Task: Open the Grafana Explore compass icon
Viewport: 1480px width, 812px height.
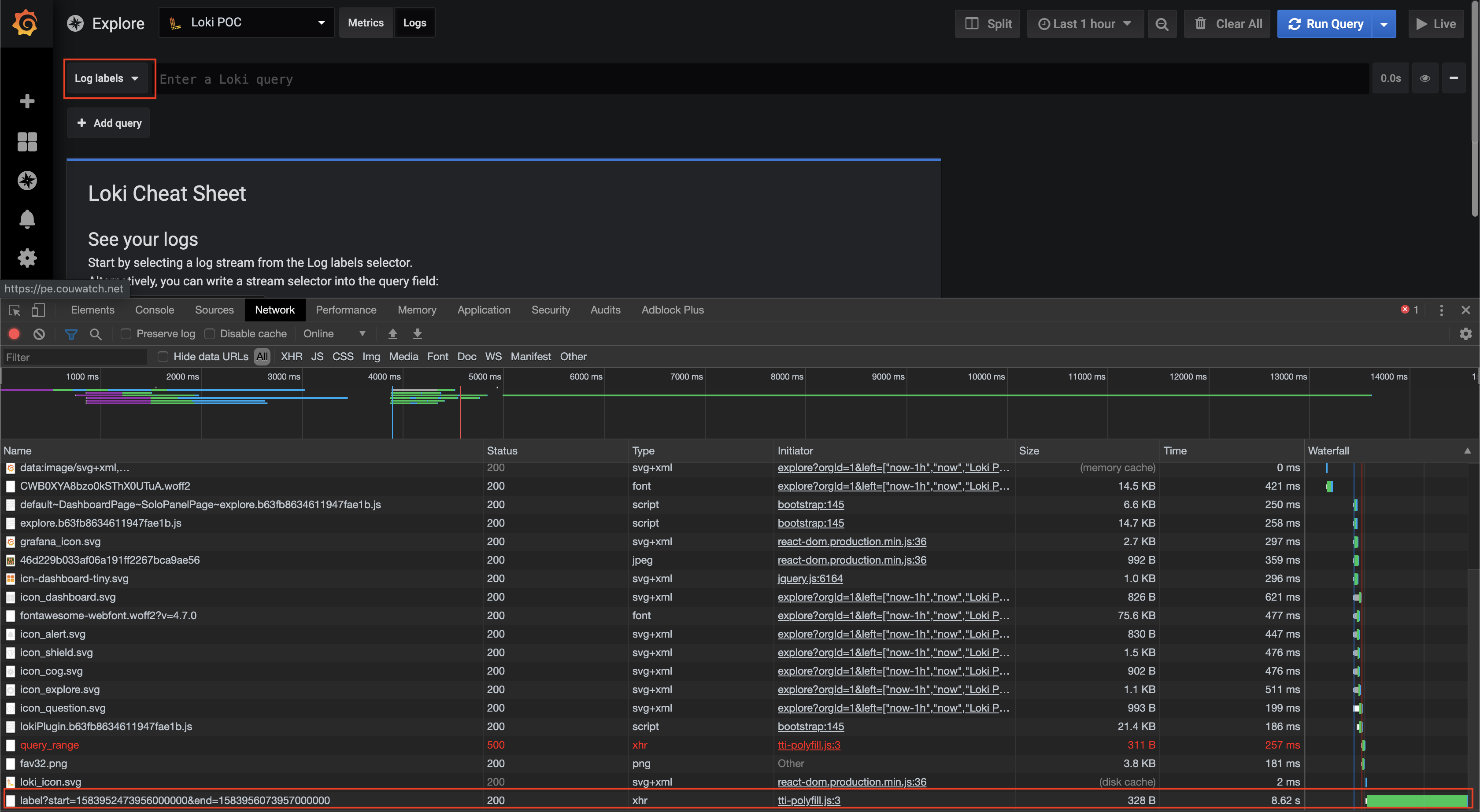Action: (x=27, y=180)
